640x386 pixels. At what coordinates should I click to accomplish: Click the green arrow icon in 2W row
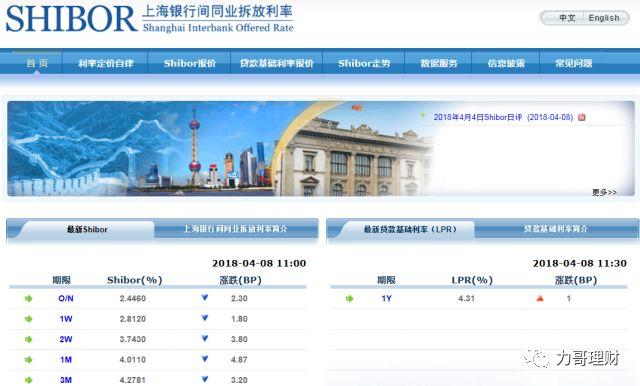pos(28,339)
